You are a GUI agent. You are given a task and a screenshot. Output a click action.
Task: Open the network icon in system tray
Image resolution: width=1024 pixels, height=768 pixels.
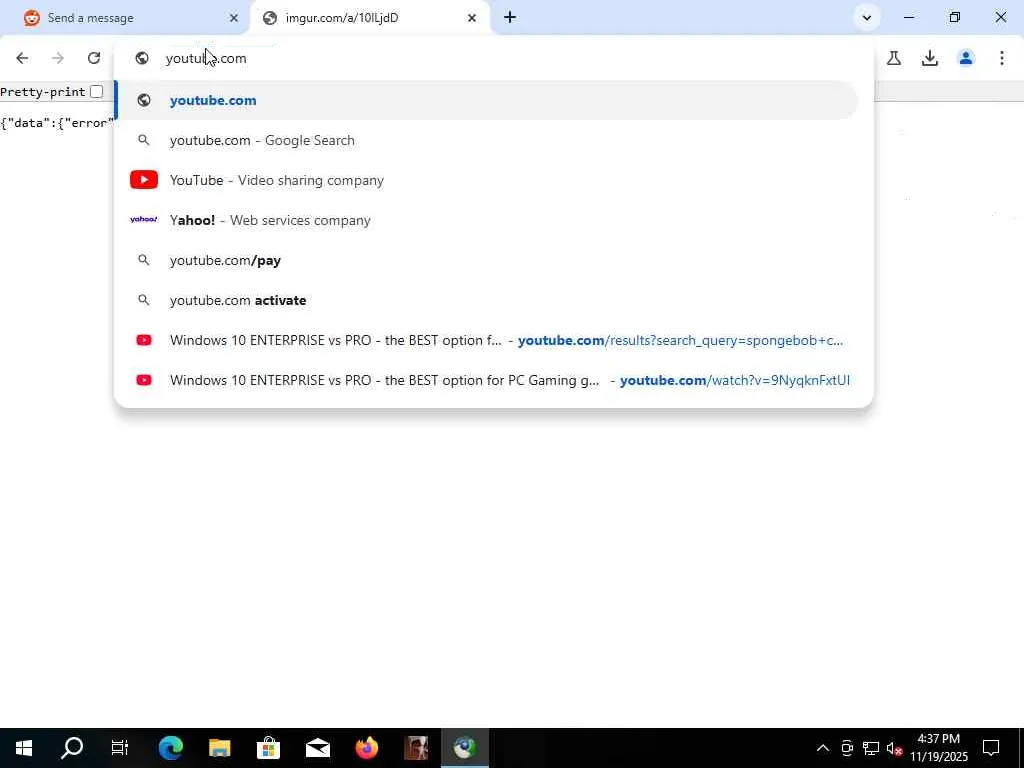coord(871,748)
